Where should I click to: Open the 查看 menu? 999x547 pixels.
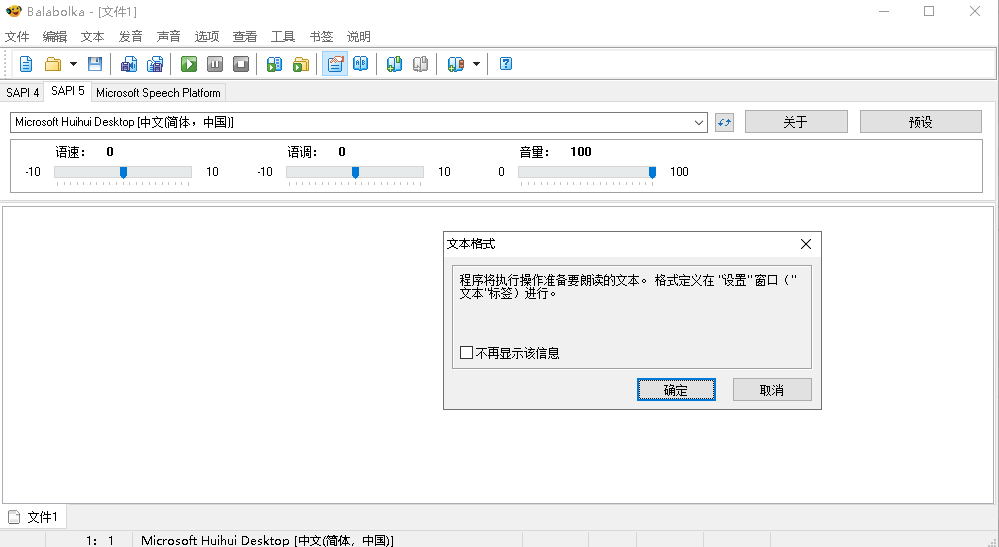pos(245,36)
